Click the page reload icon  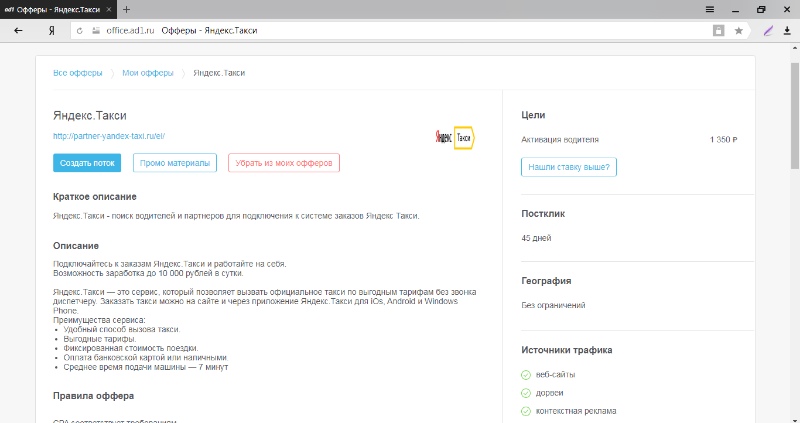pyautogui.click(x=82, y=31)
